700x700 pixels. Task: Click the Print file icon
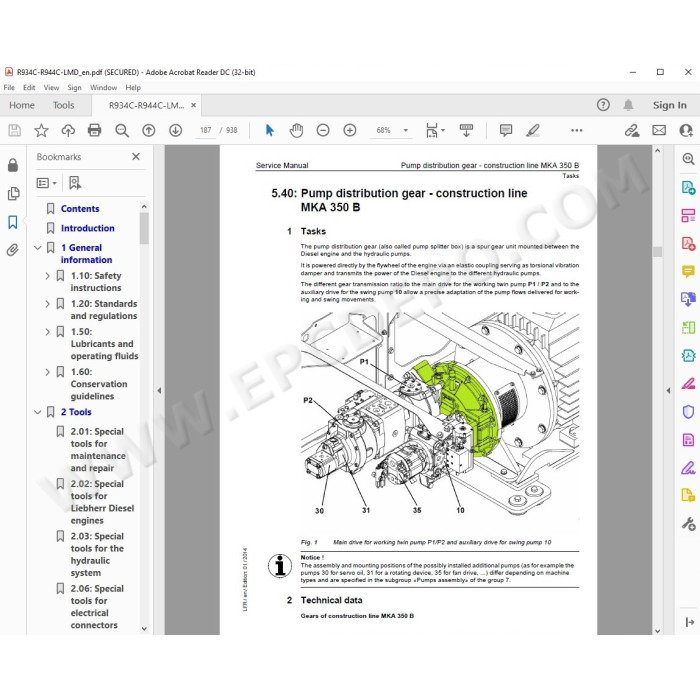tap(95, 130)
